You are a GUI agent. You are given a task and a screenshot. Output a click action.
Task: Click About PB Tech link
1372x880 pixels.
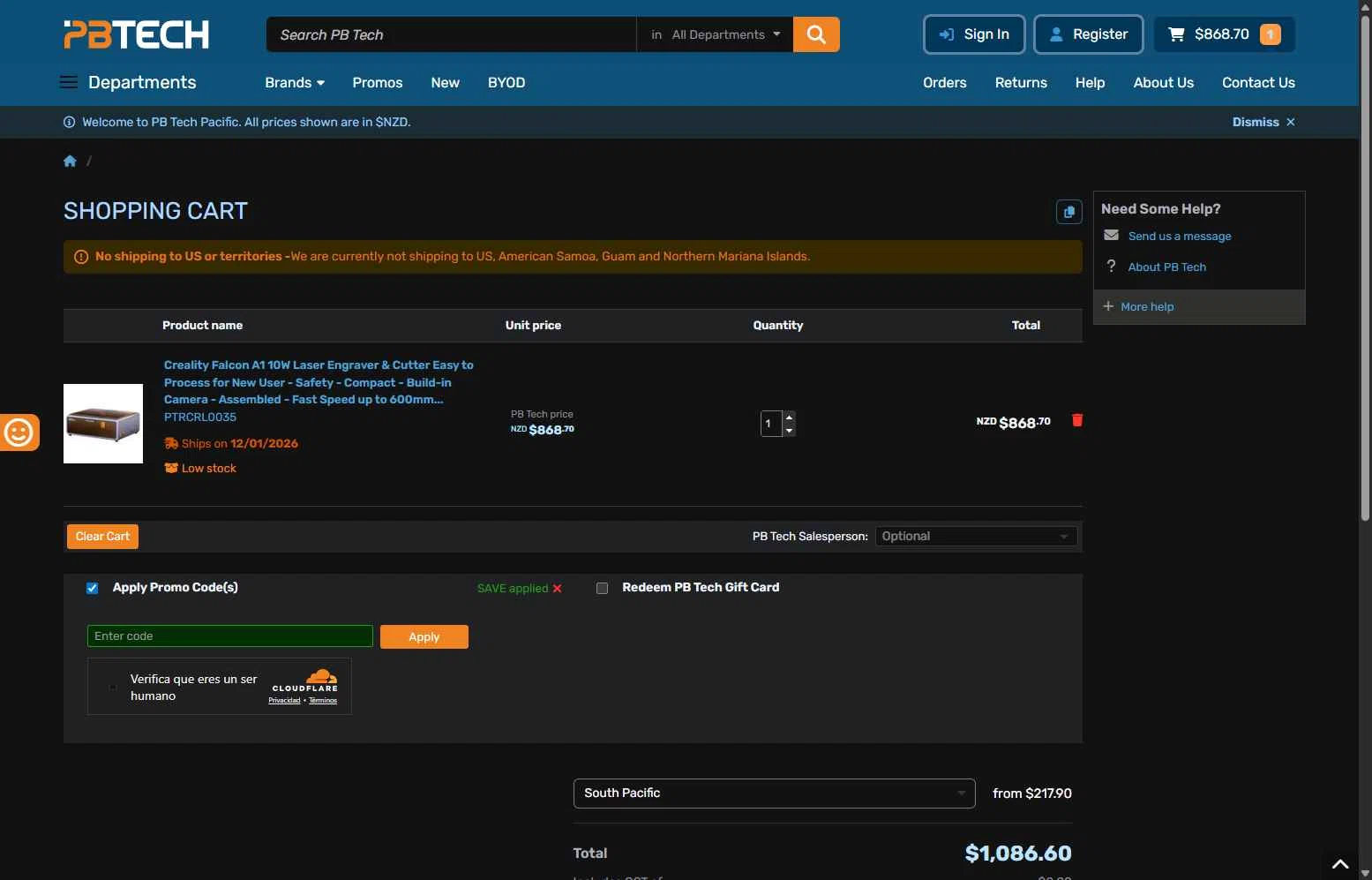click(1166, 267)
